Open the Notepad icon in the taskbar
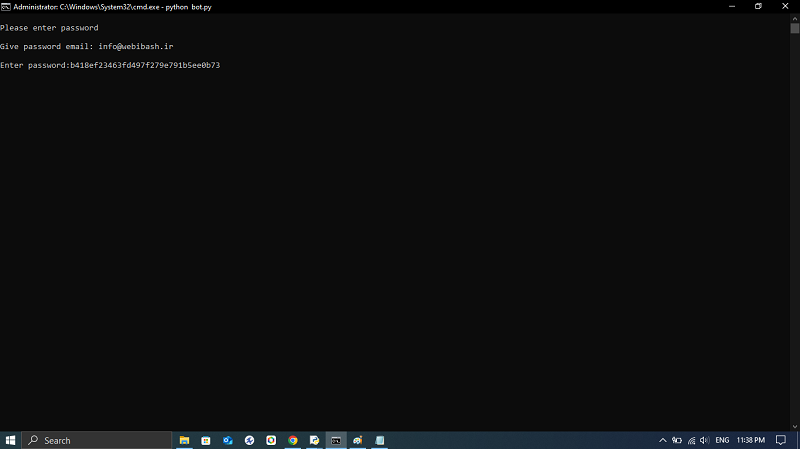This screenshot has height=449, width=800. [x=380, y=440]
